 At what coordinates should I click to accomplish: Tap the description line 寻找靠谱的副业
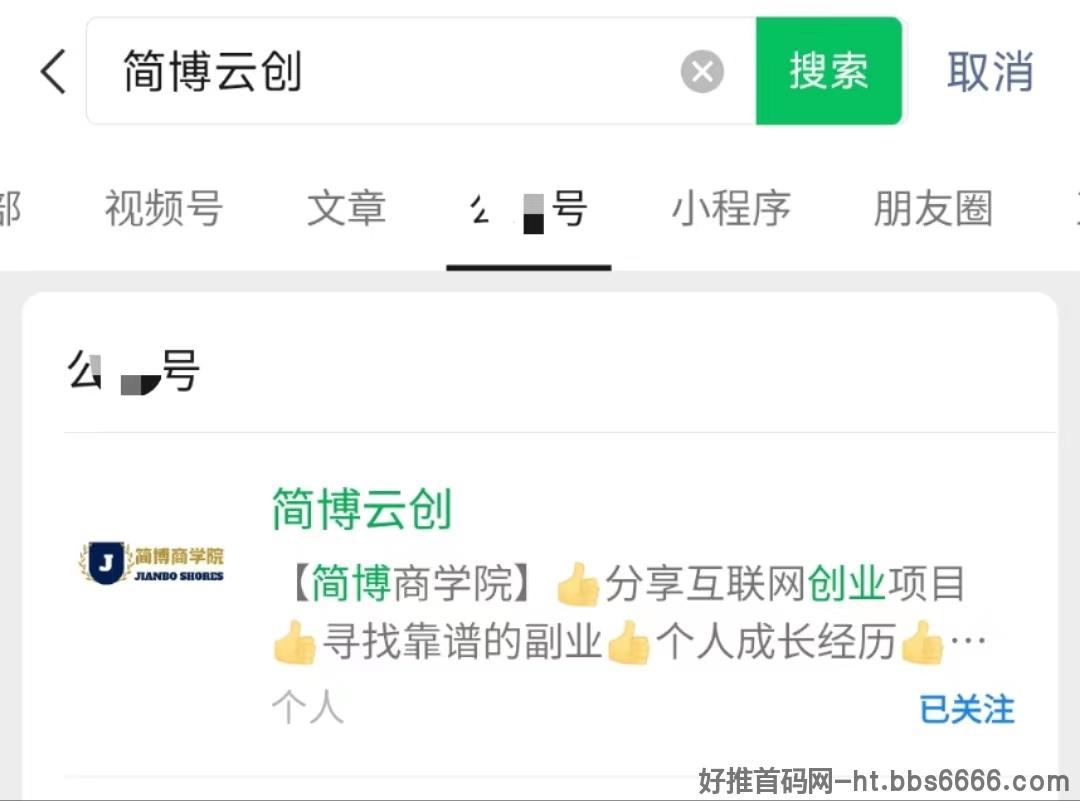tap(463, 642)
